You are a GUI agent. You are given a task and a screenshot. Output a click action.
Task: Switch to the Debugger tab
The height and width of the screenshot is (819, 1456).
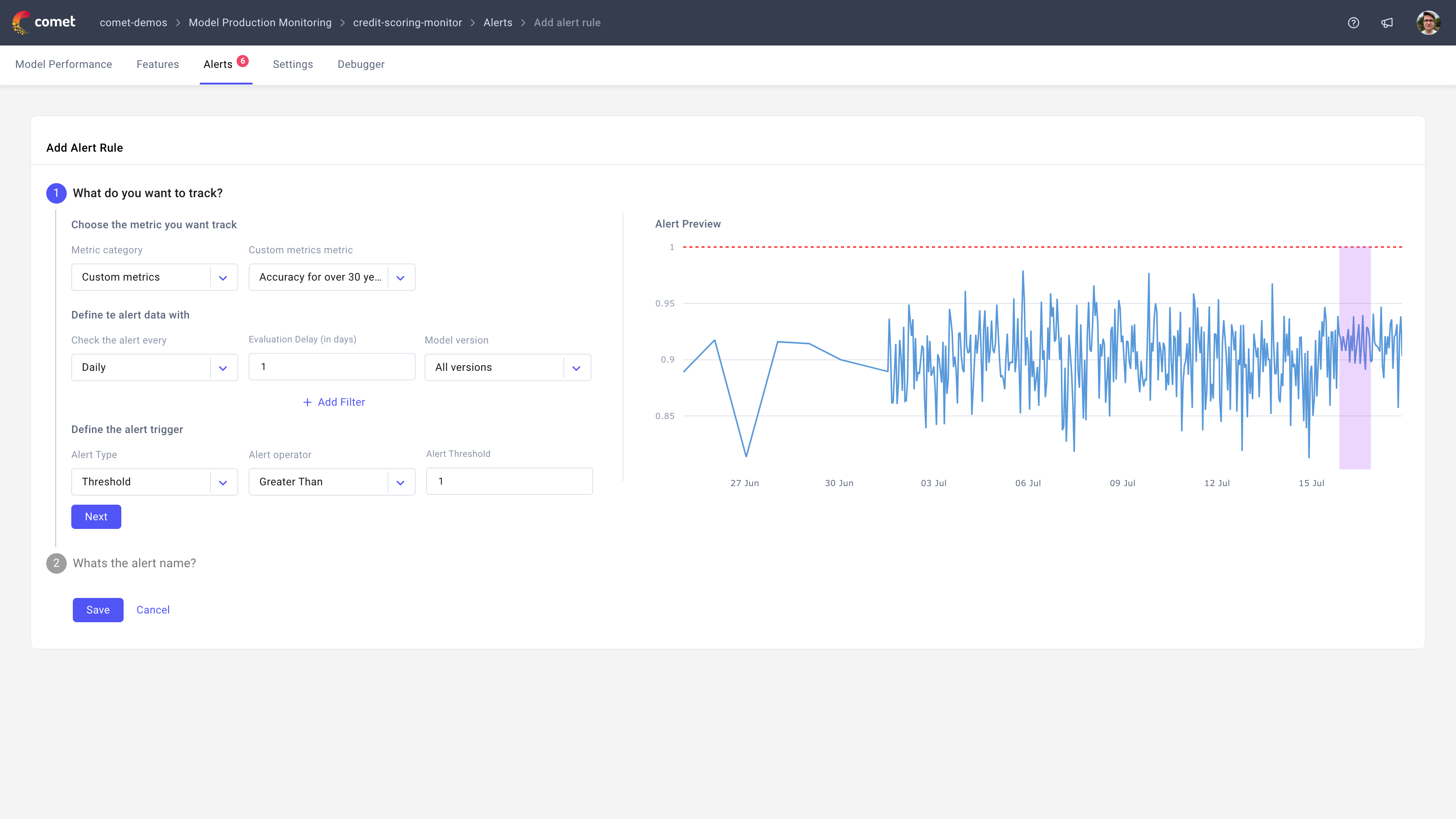[361, 64]
